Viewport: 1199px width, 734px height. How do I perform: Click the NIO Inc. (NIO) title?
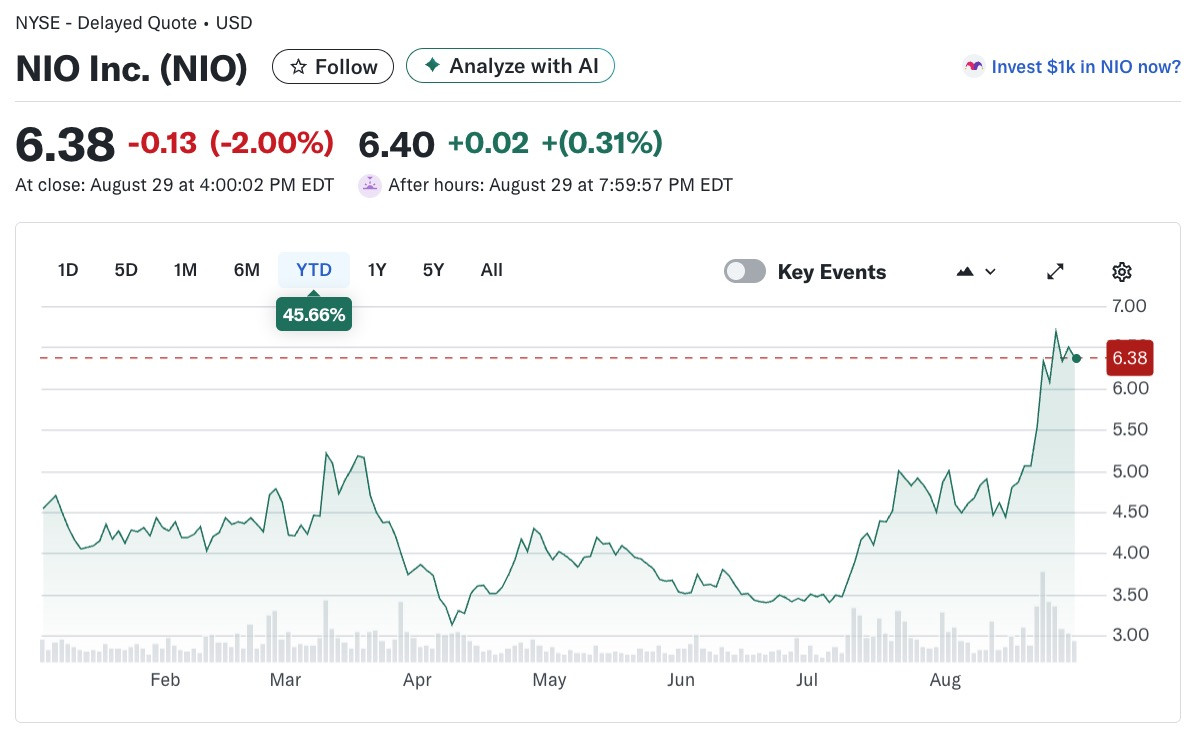click(132, 69)
